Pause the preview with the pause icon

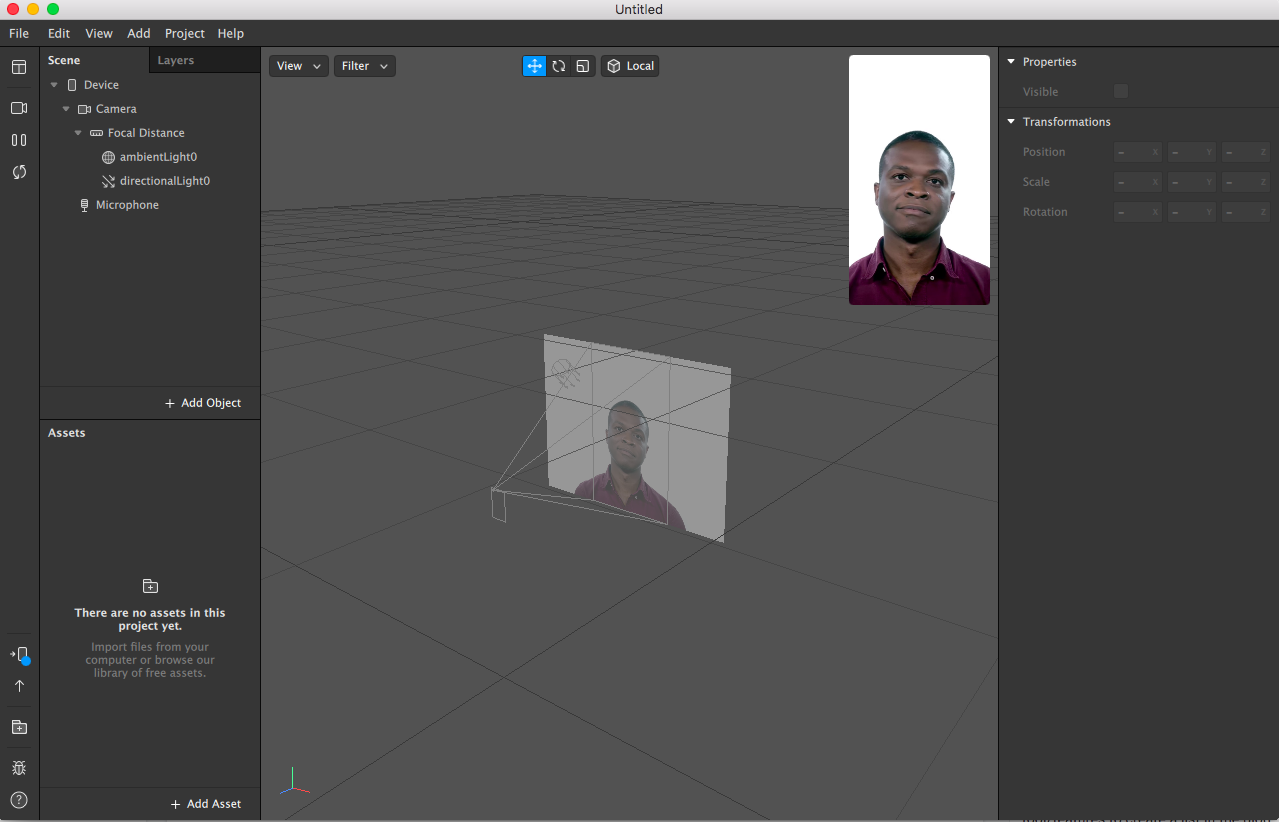[19, 140]
